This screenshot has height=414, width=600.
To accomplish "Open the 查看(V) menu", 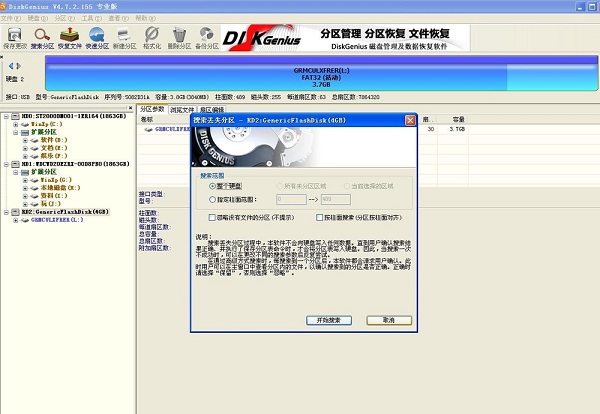I will pyautogui.click(x=118, y=18).
